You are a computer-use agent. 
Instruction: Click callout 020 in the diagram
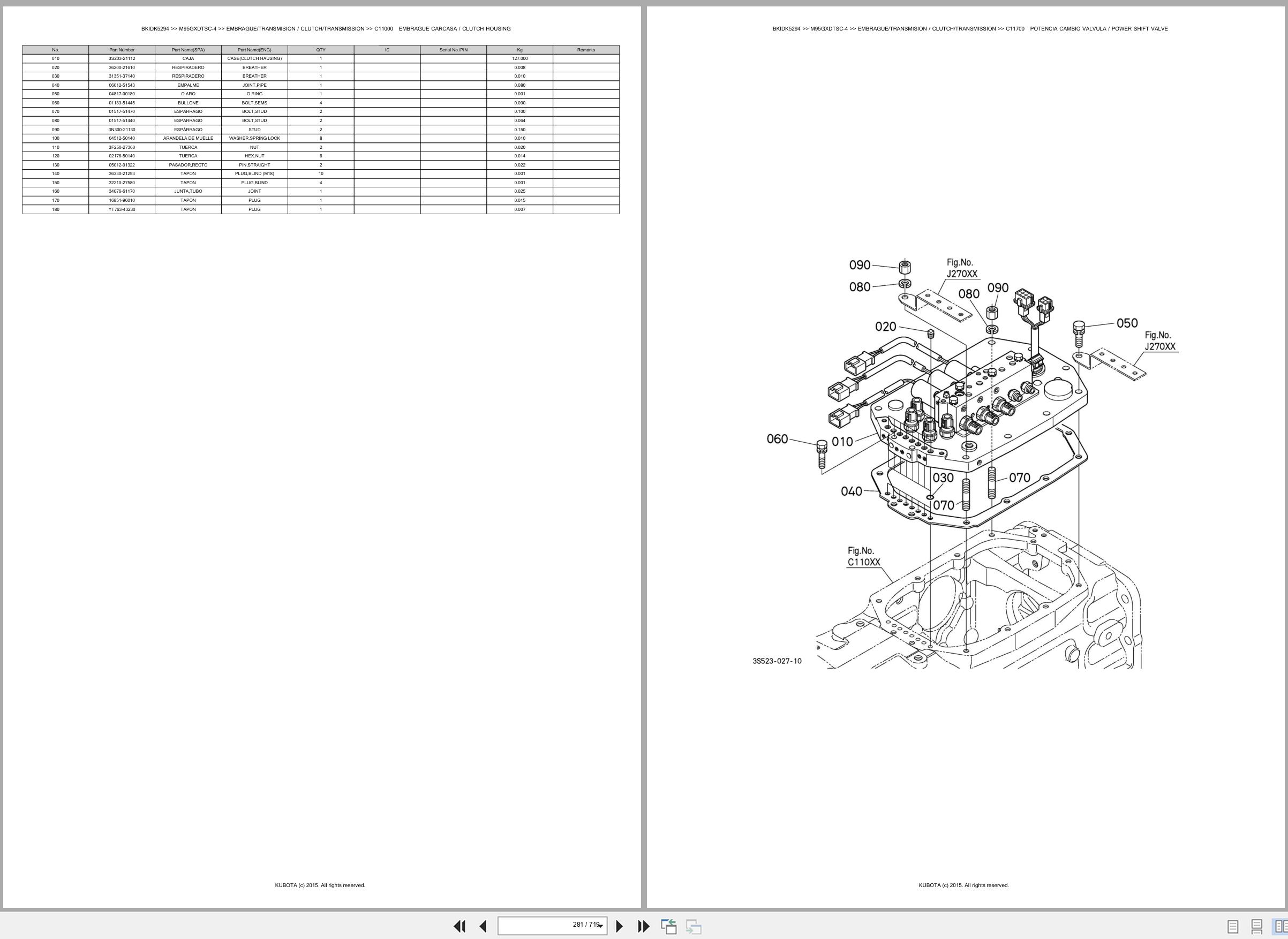[x=885, y=327]
